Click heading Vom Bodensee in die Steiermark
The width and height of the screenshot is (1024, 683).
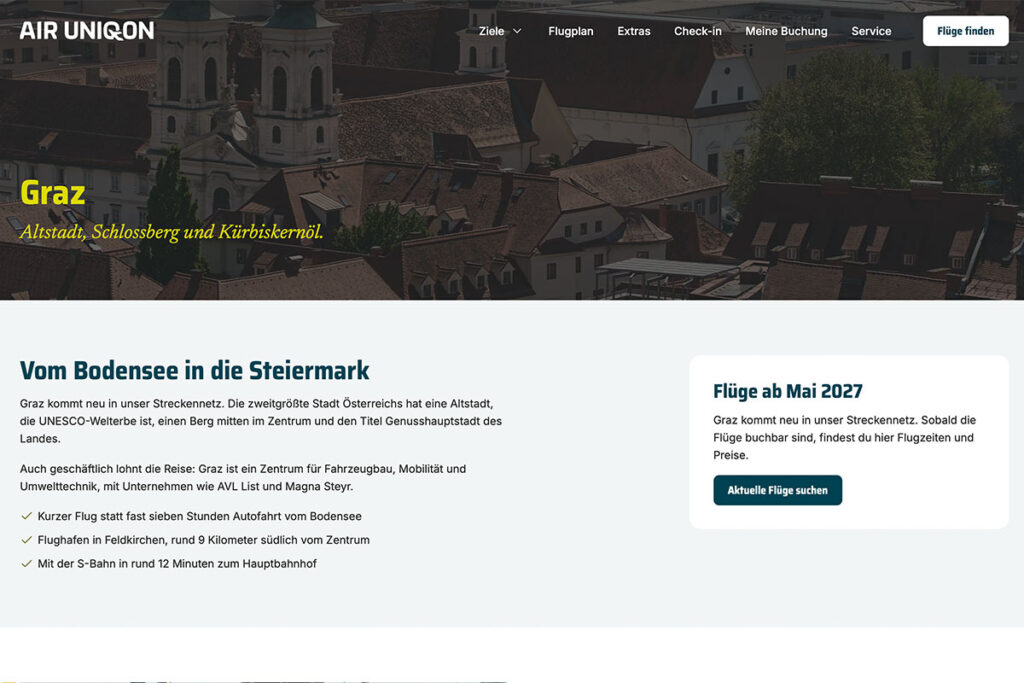click(x=195, y=370)
